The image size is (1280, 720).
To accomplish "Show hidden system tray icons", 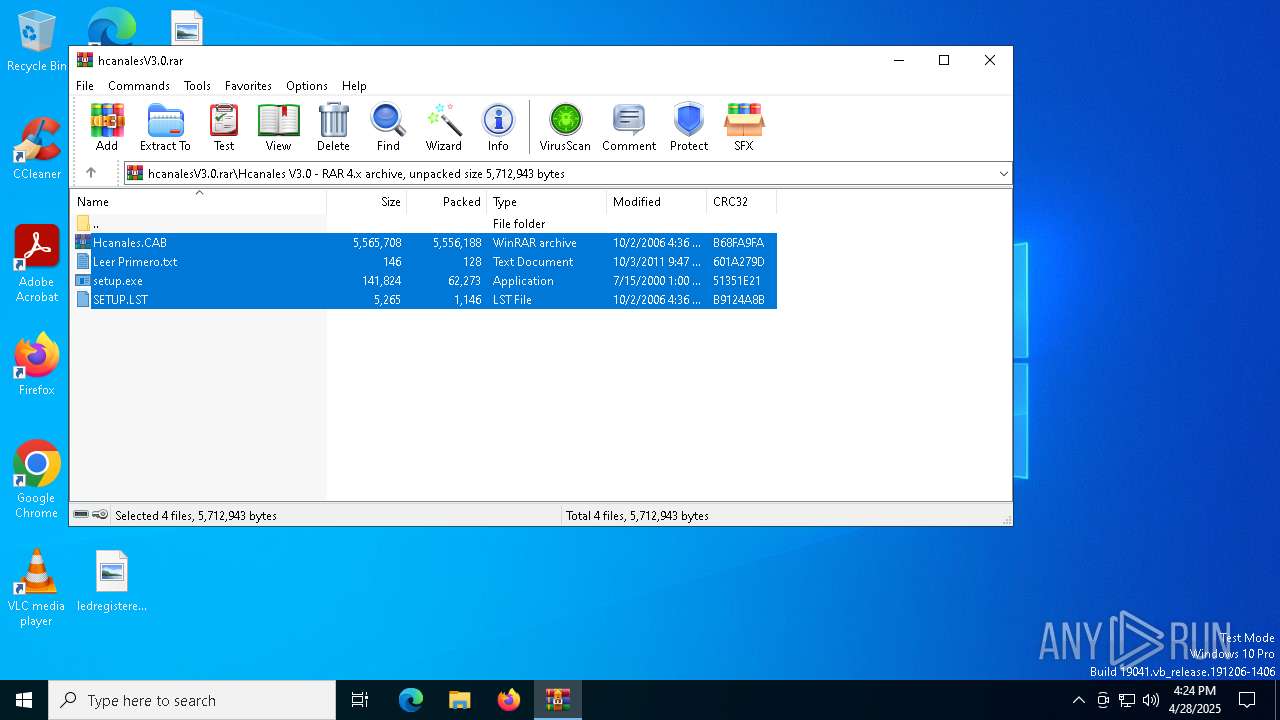I will point(1078,700).
